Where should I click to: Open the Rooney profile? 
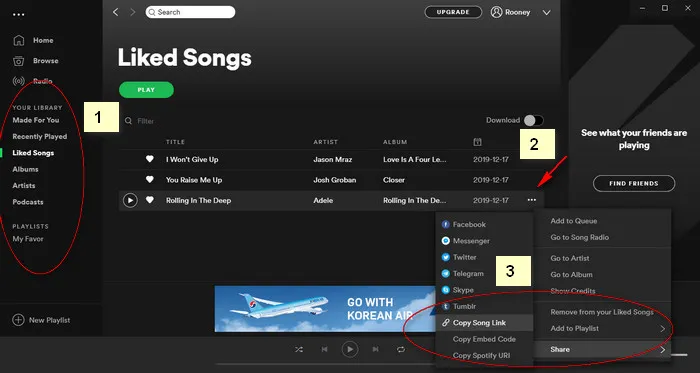point(510,12)
